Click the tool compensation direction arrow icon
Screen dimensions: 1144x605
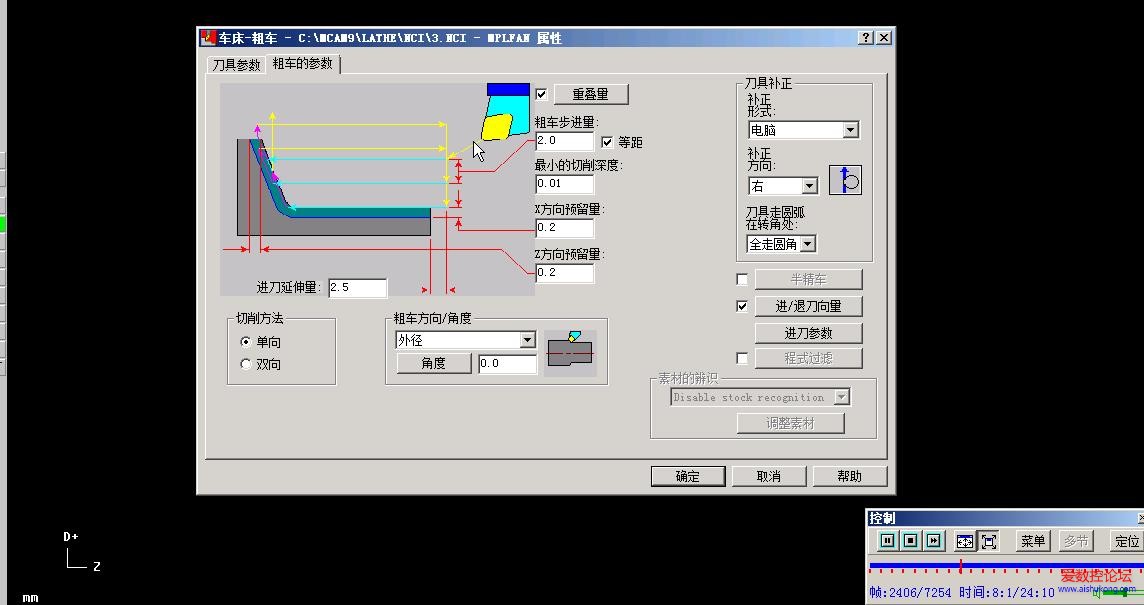tap(846, 180)
